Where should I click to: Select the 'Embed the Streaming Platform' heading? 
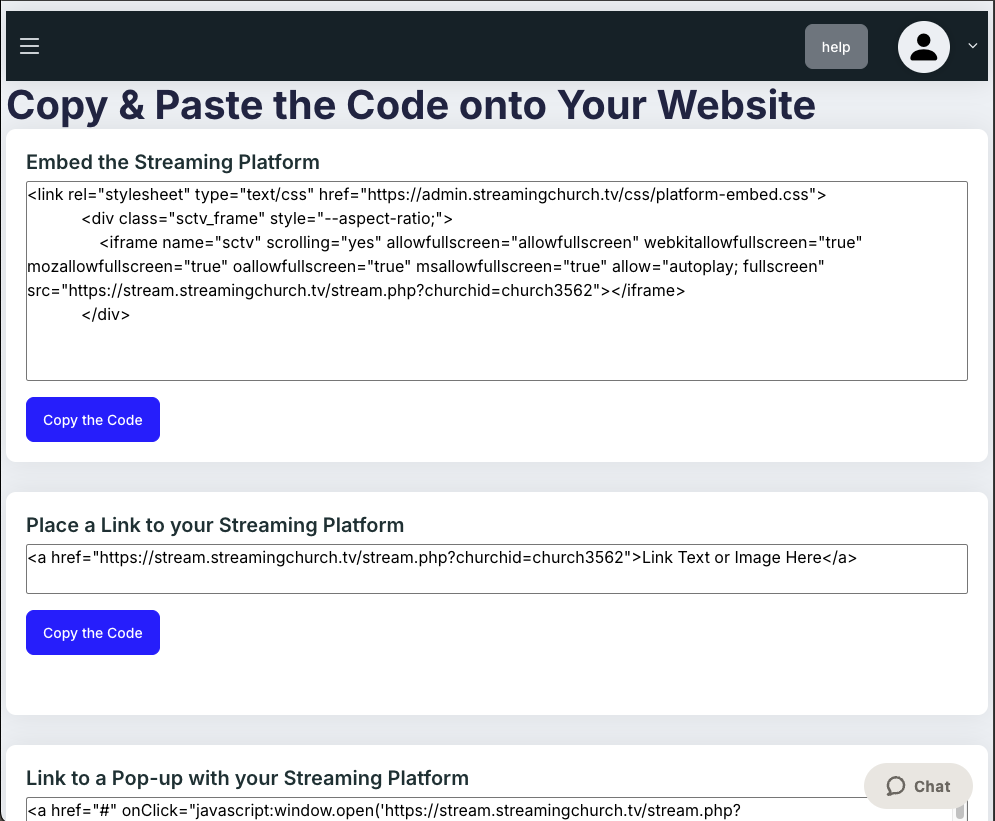tap(173, 162)
